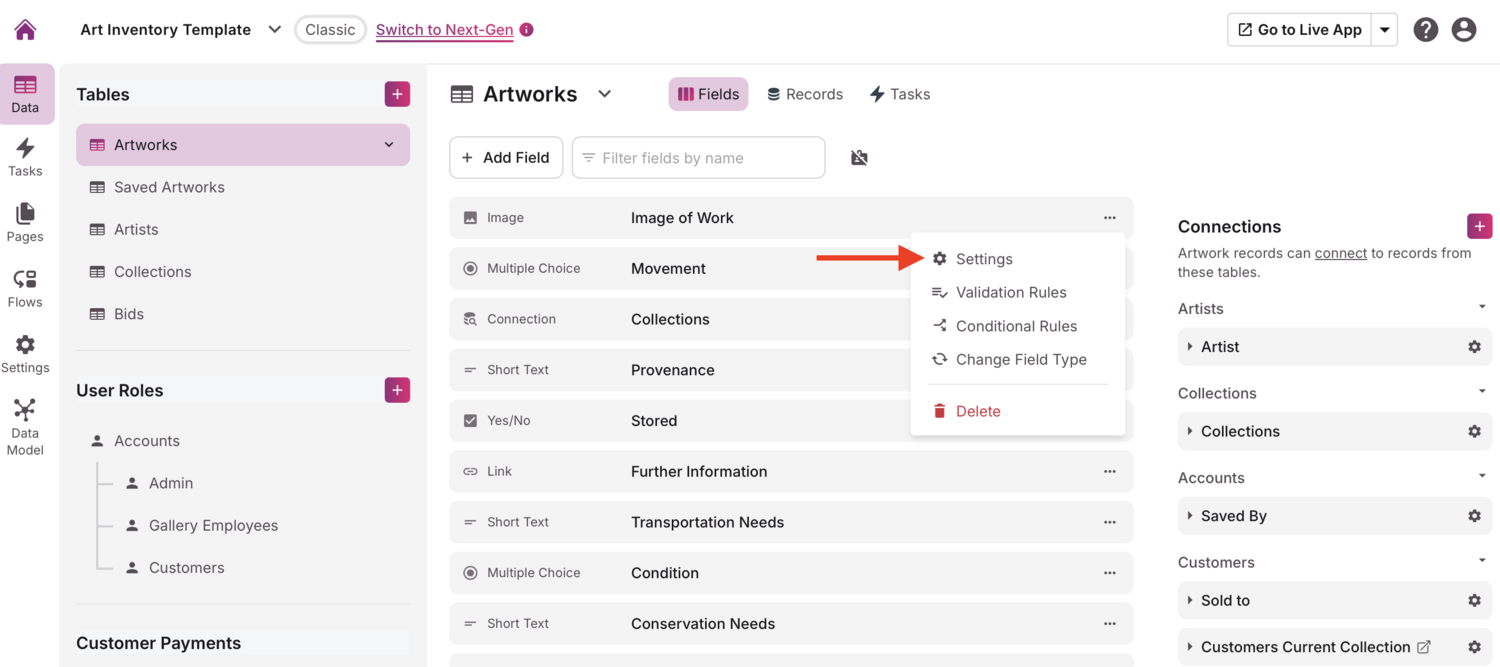The width and height of the screenshot is (1500, 667).
Task: Open Settings from the left sidebar
Action: click(x=26, y=352)
